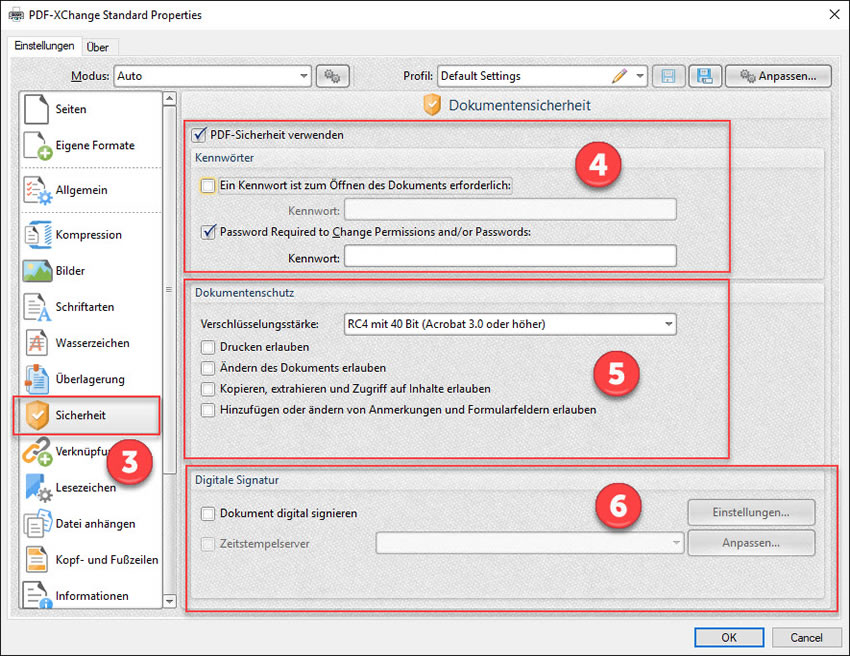Select the Kopf- und Fußzeilen icon
Viewport: 850px width, 656px height.
tap(37, 559)
